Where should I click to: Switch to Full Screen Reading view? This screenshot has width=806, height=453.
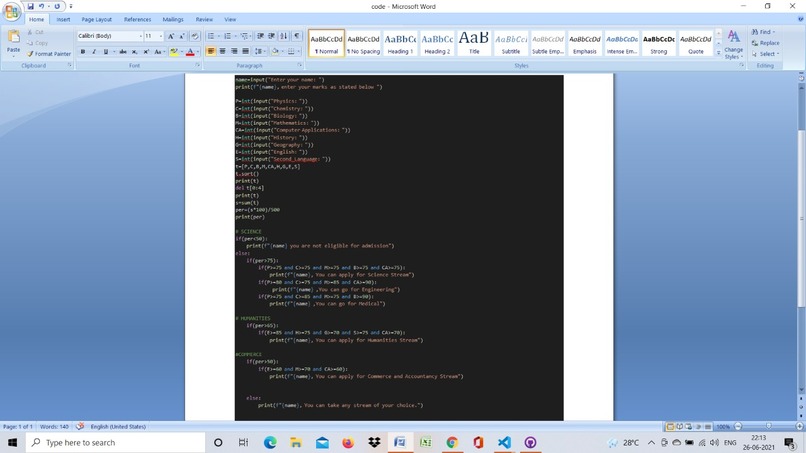click(679, 427)
